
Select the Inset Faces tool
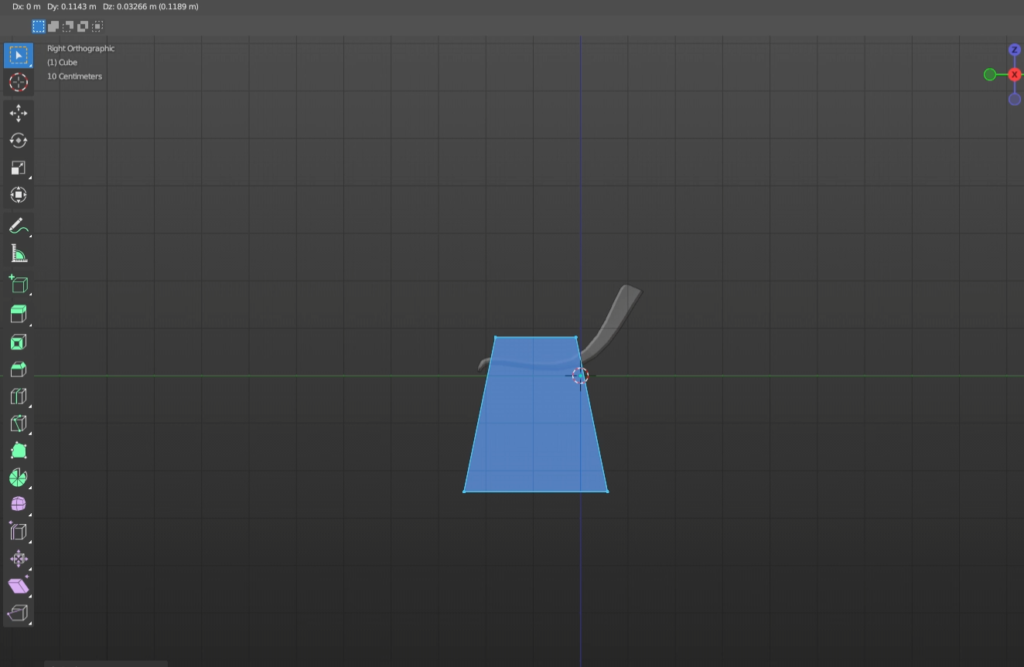tap(18, 342)
